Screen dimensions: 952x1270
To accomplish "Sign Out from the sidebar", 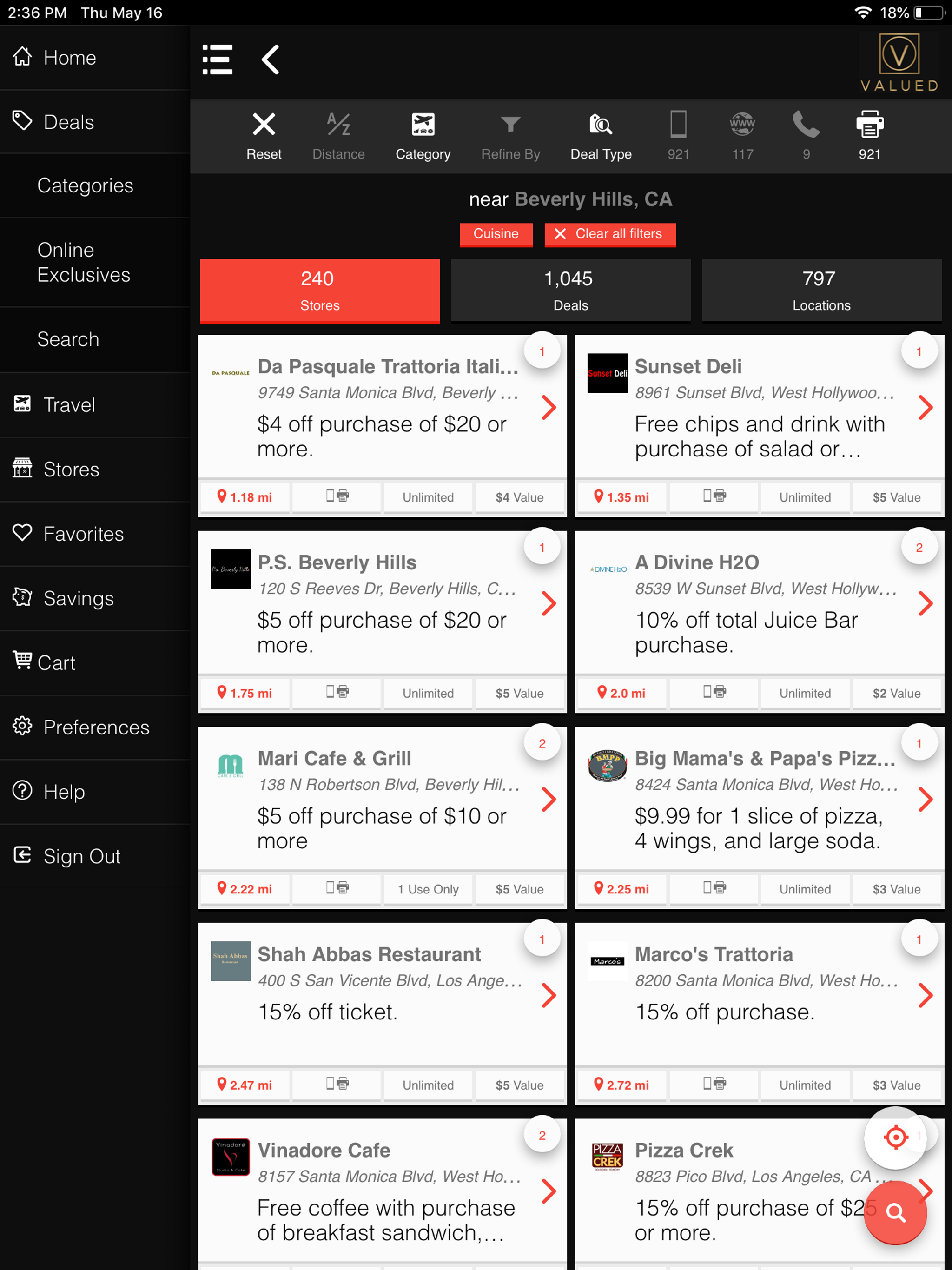I will click(95, 856).
